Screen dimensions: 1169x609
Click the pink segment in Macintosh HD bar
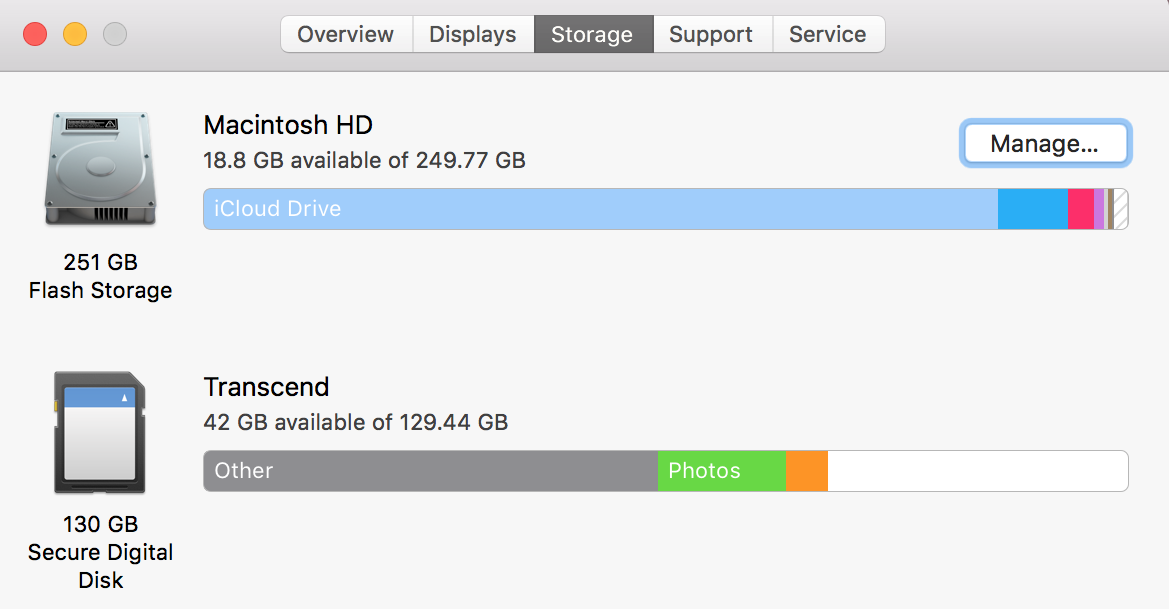click(x=1080, y=209)
